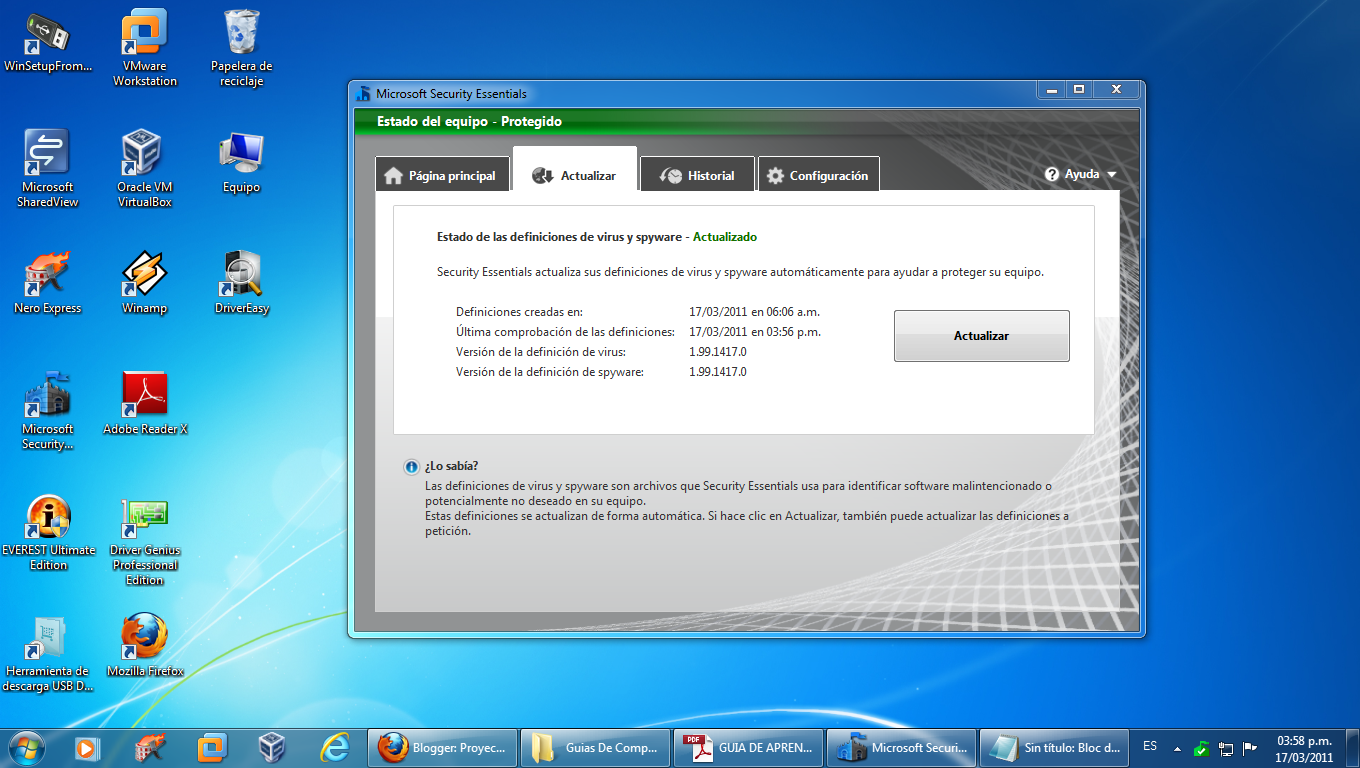This screenshot has height=768, width=1360.
Task: Open the network tray icon
Action: coord(1226,748)
